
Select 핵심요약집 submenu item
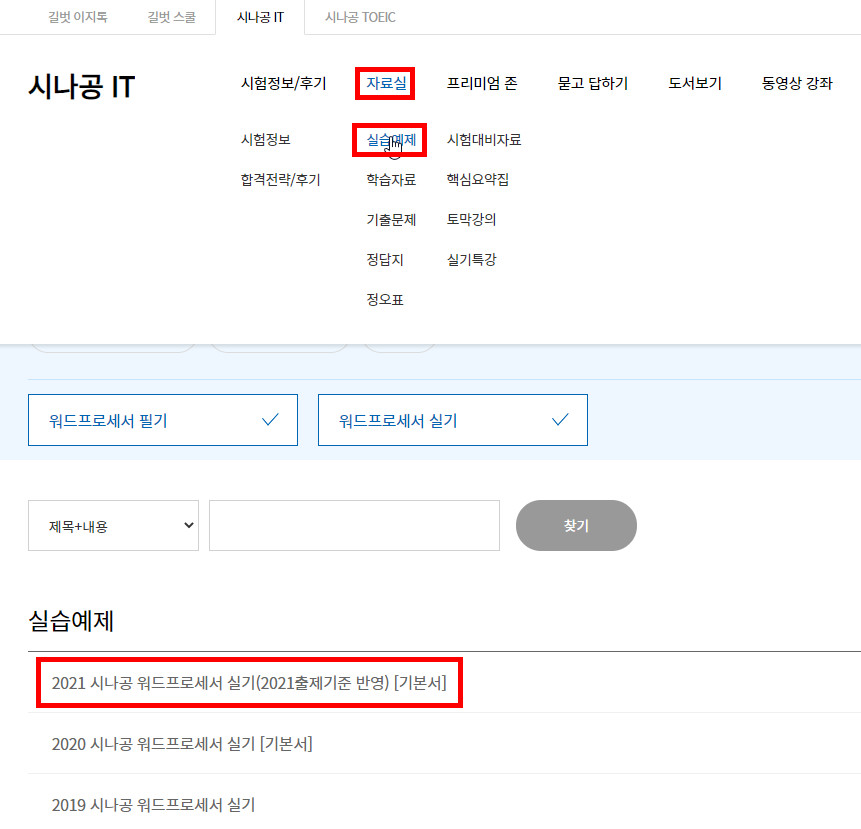pyautogui.click(x=477, y=180)
